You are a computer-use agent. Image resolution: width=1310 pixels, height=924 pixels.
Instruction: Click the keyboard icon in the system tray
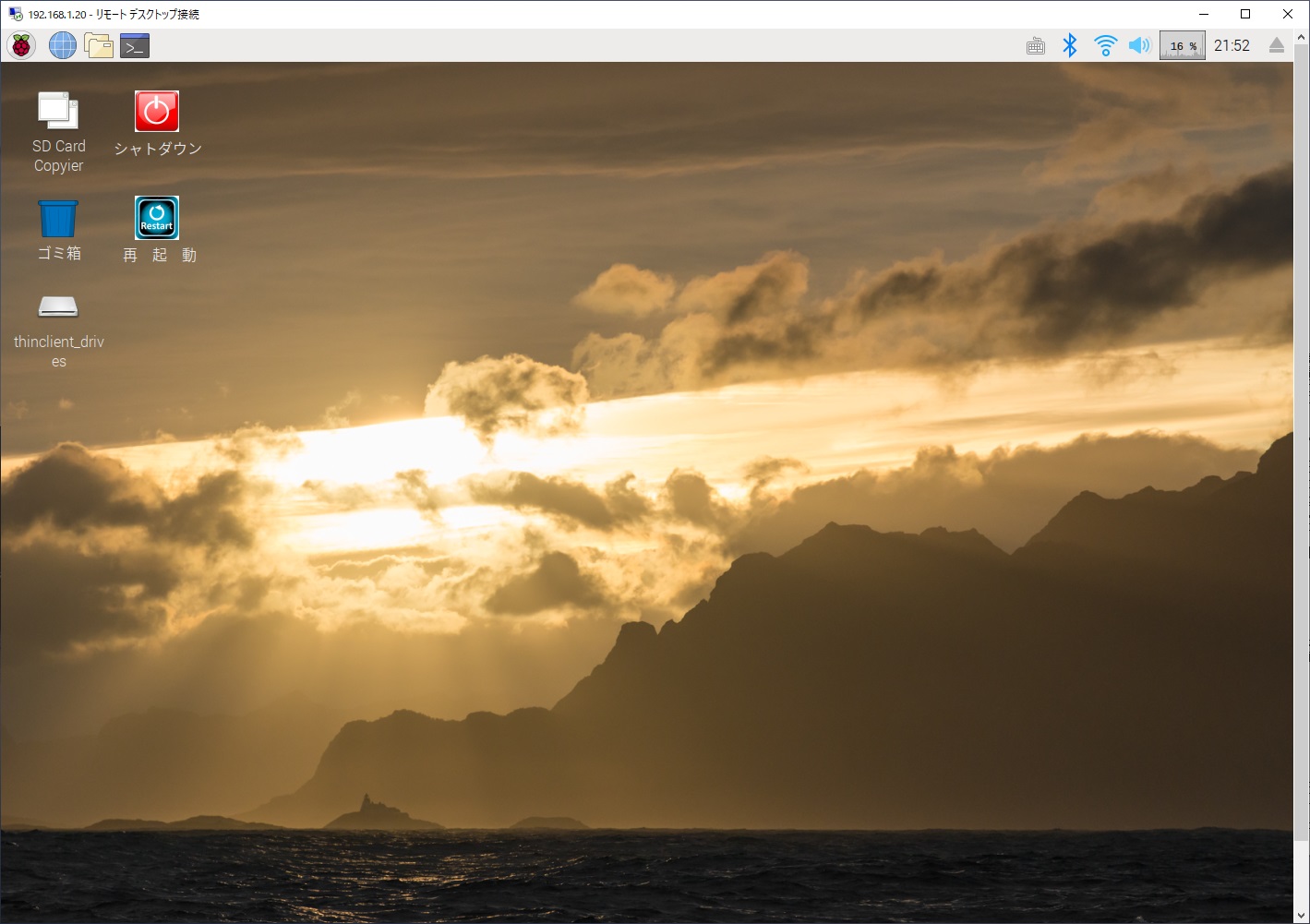tap(1036, 46)
